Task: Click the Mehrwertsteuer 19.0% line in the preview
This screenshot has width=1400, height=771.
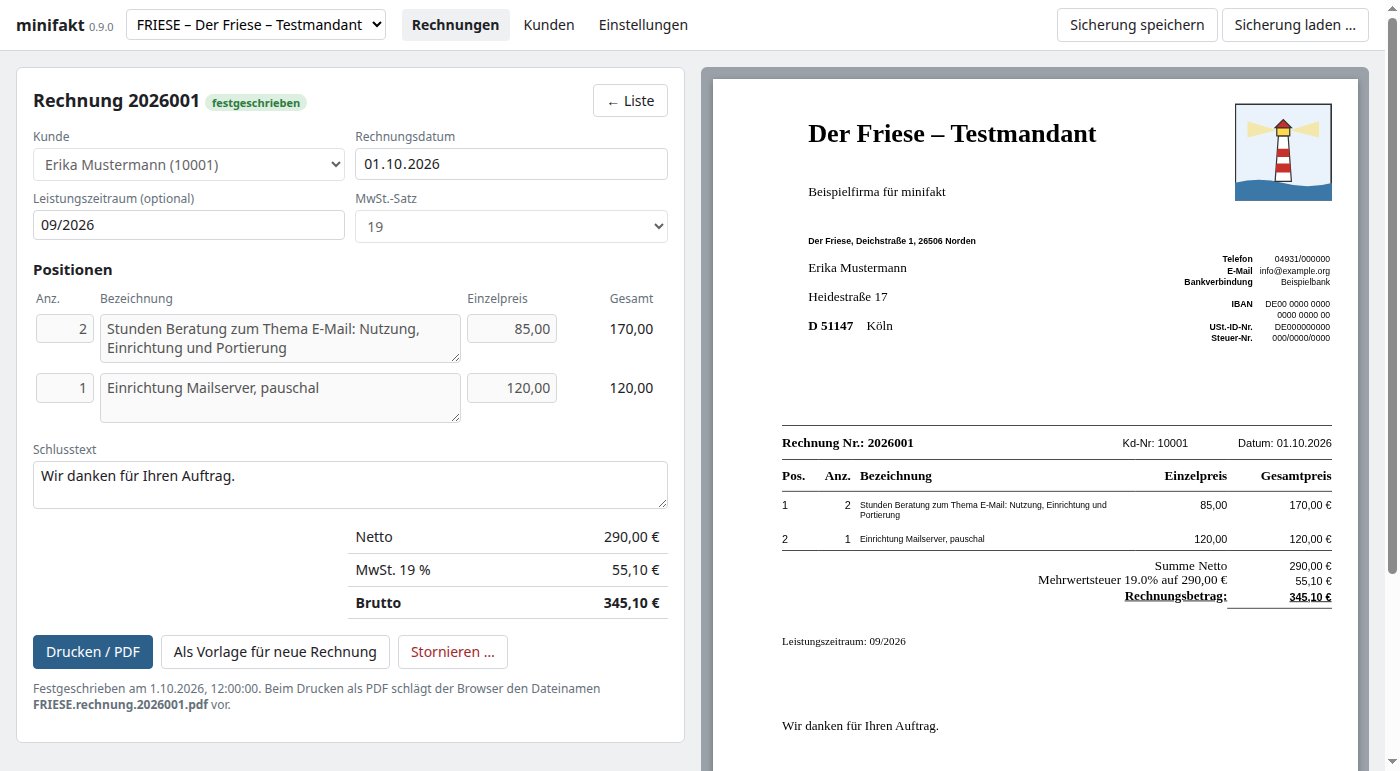Action: [x=1133, y=580]
